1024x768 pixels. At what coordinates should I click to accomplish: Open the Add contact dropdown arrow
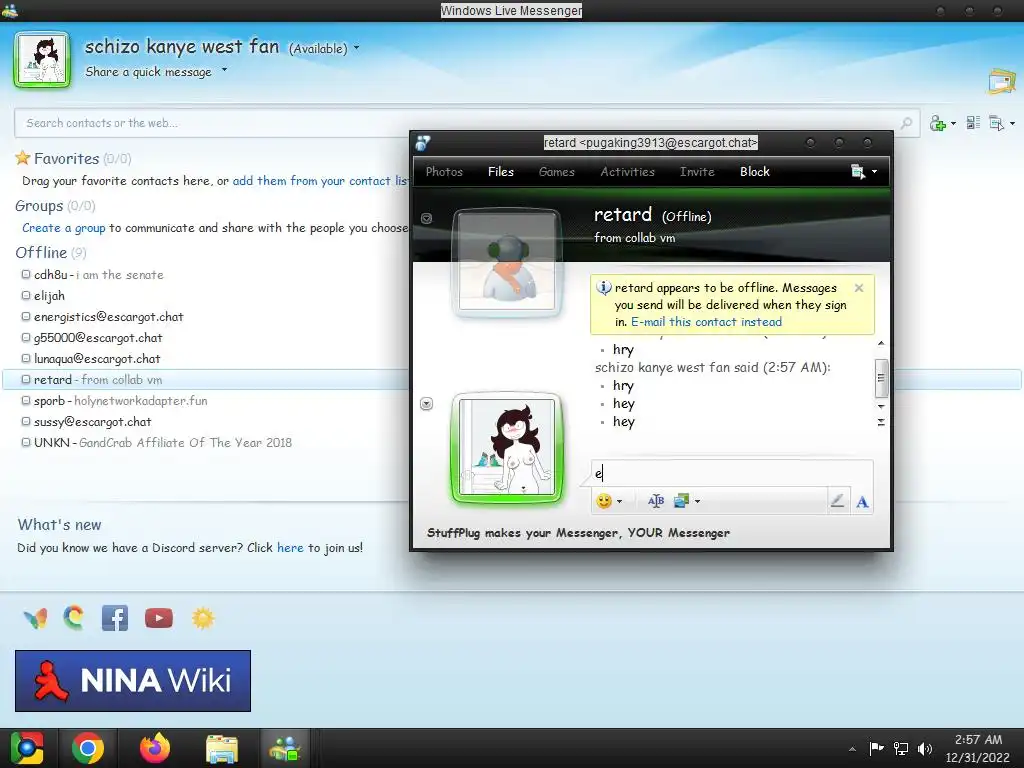[x=953, y=123]
